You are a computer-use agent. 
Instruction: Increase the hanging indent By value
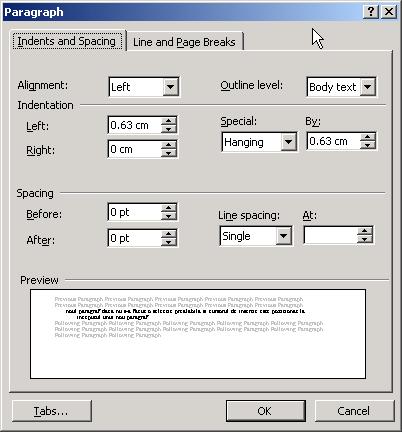(x=367, y=137)
